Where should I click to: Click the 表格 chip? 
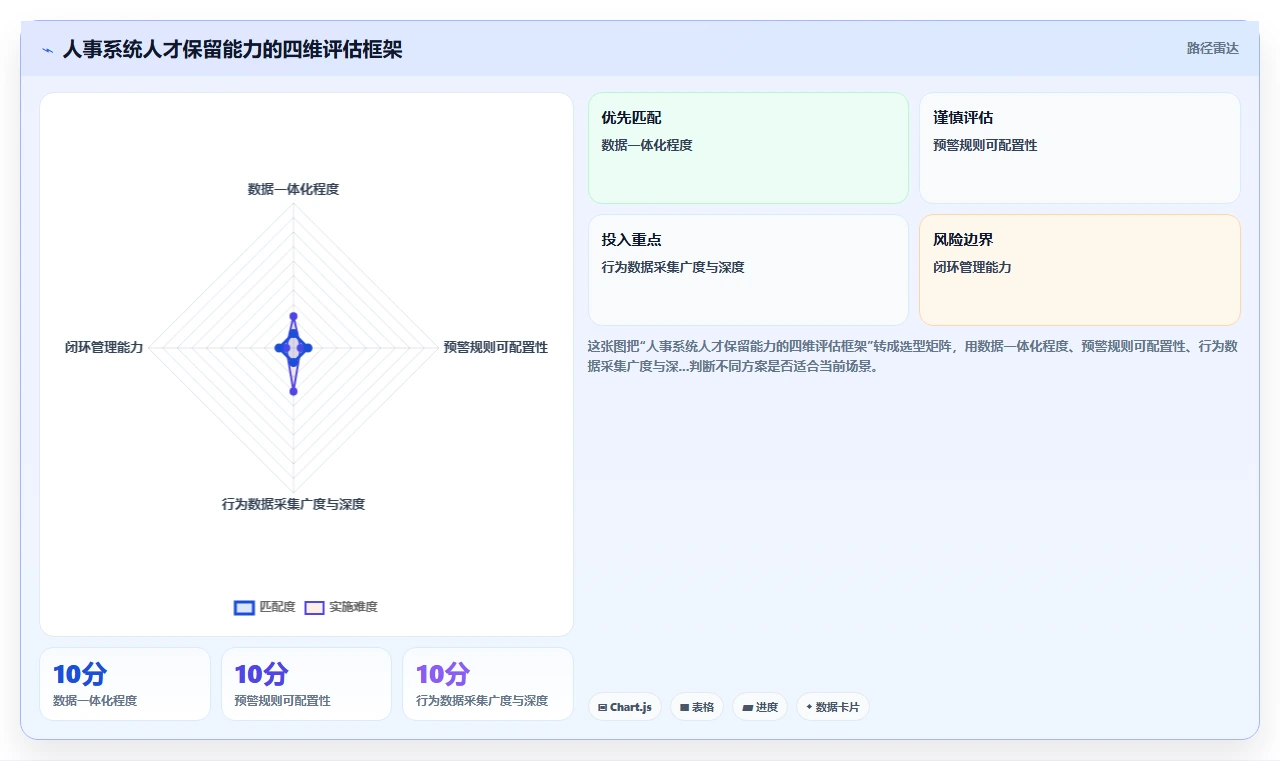(x=697, y=707)
